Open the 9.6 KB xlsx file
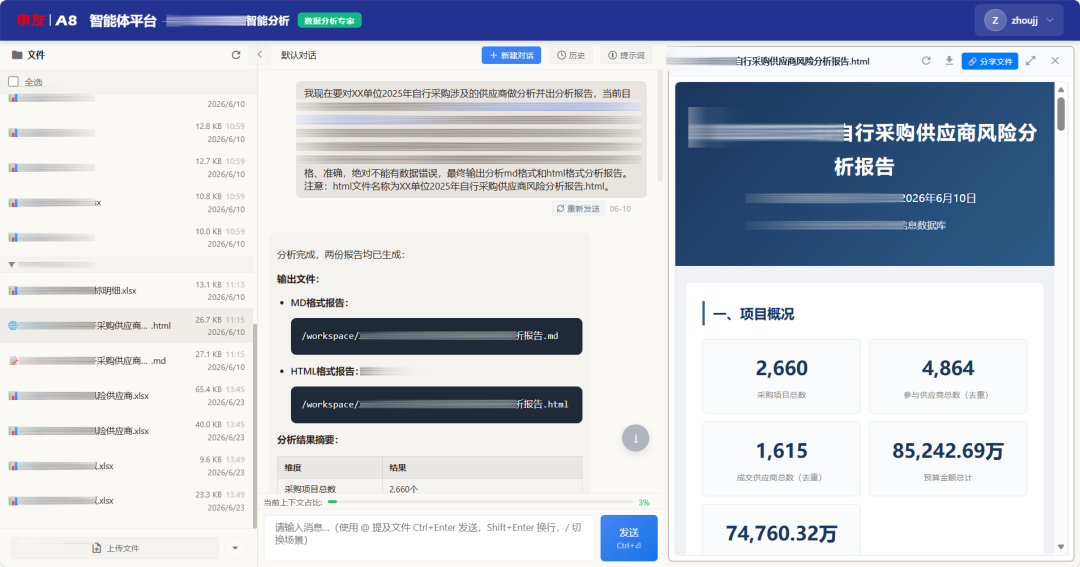 (x=127, y=466)
